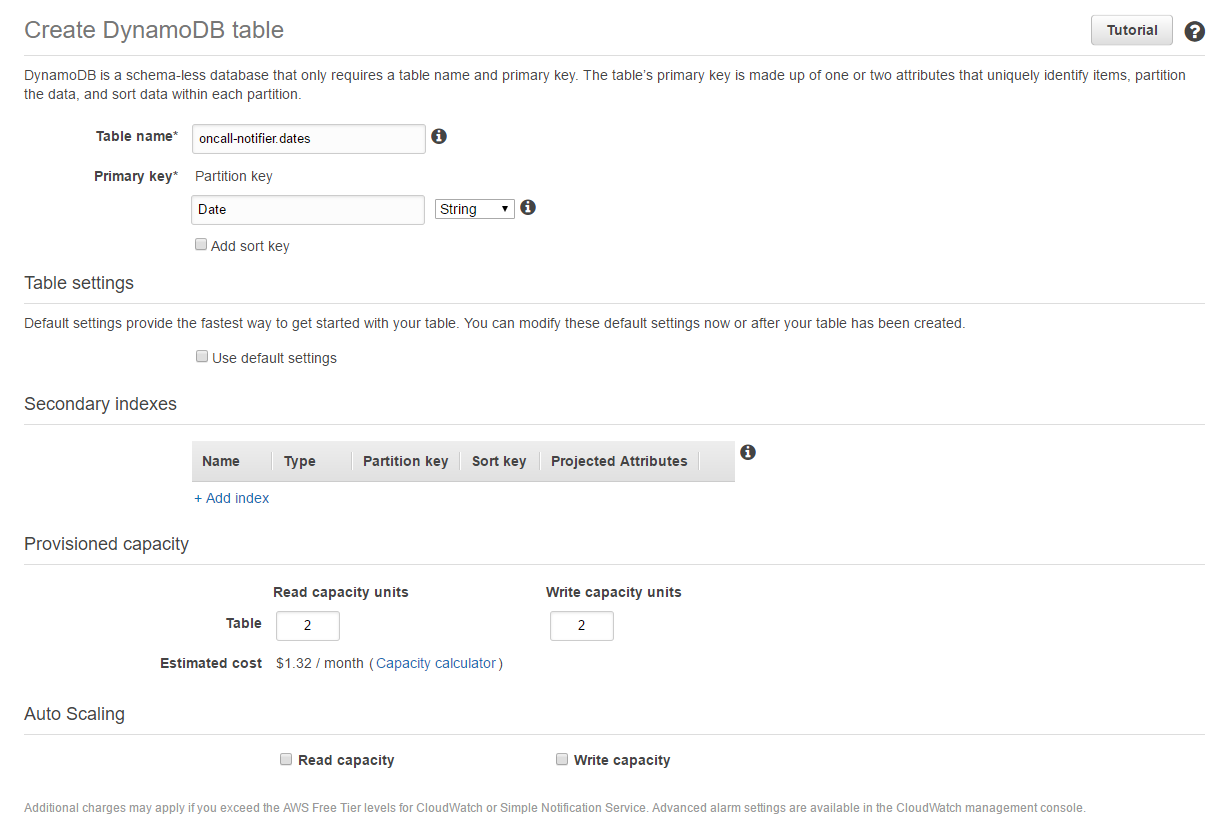
Task: Click the Table name input field
Action: (308, 139)
